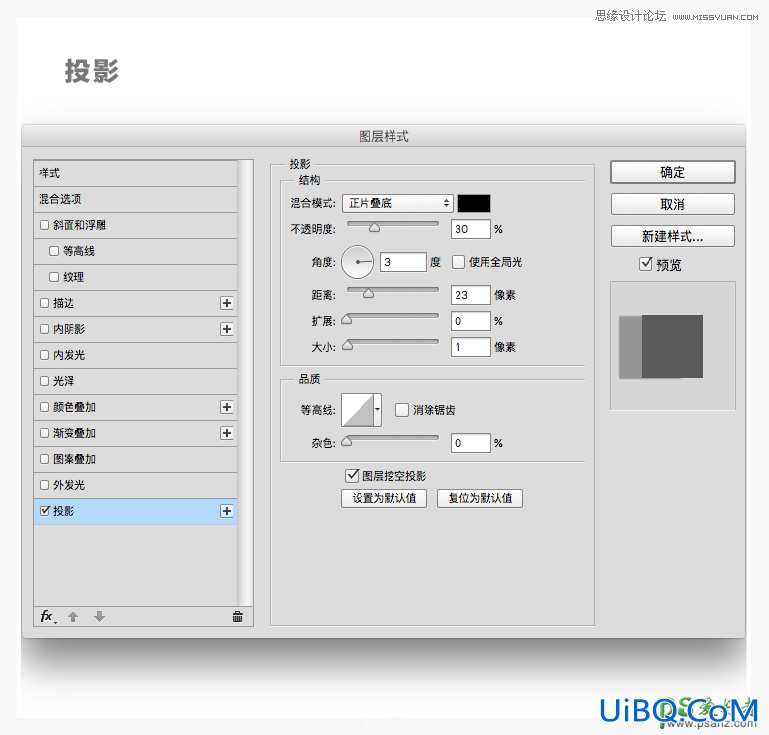Add another 投影 effect with its plus icon
The image size is (769, 735).
coord(227,511)
